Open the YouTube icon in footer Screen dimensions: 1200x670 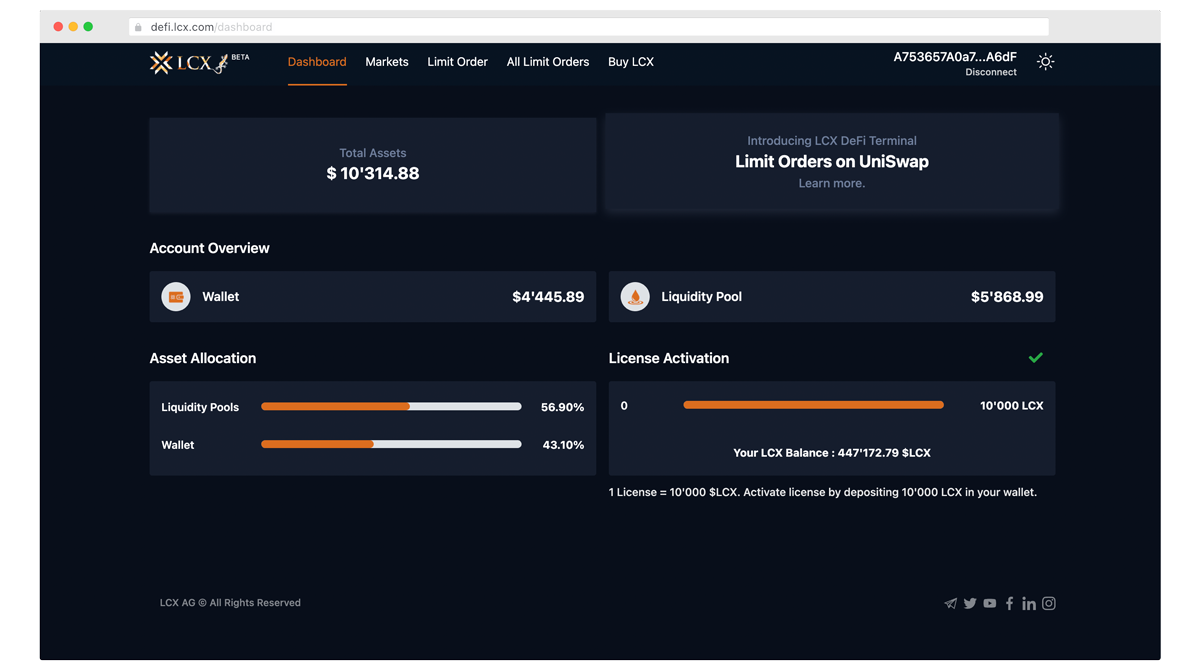(989, 604)
